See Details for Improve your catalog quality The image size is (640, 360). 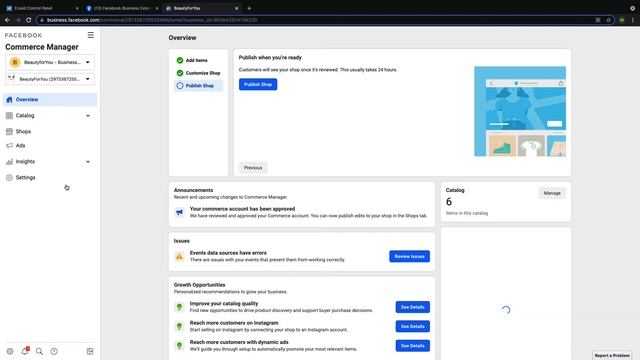coord(413,307)
